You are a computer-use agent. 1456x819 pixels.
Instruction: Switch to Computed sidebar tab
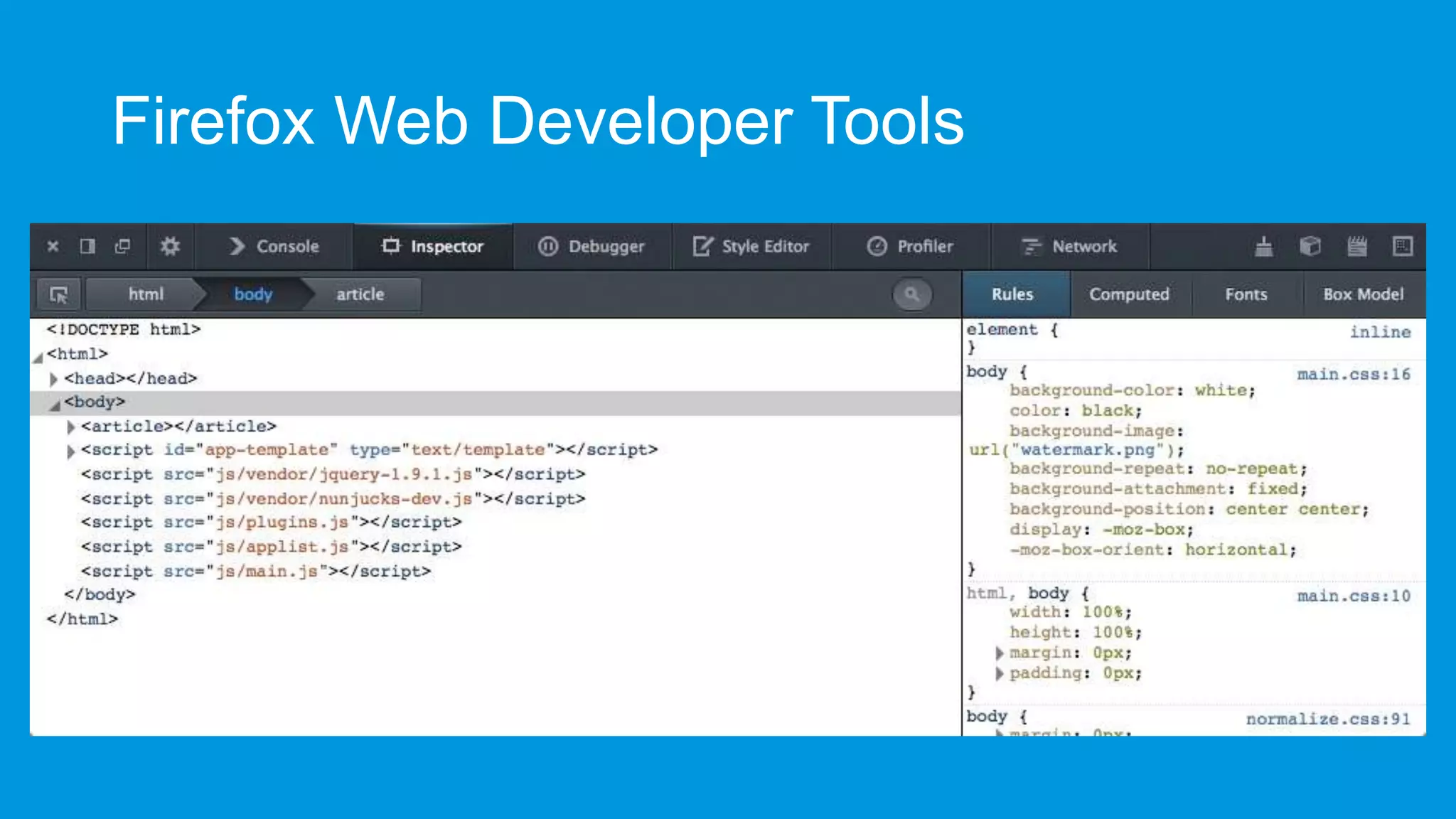pyautogui.click(x=1130, y=294)
